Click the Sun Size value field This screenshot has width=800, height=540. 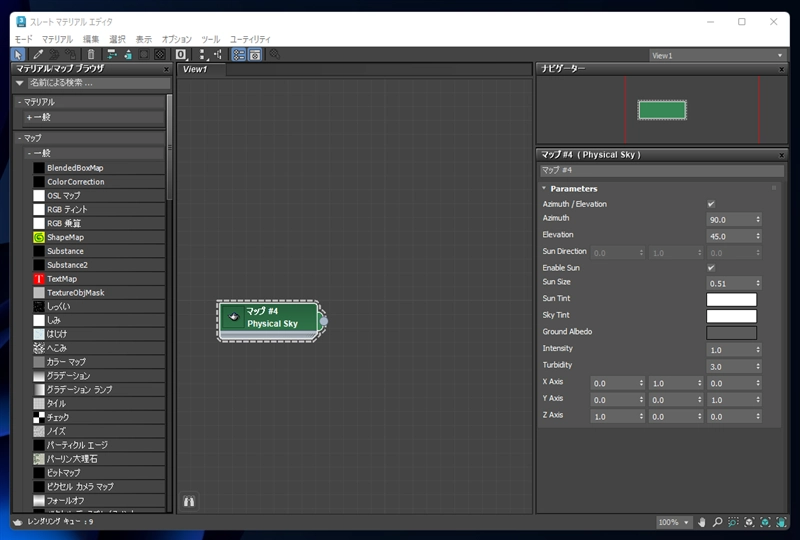[731, 283]
